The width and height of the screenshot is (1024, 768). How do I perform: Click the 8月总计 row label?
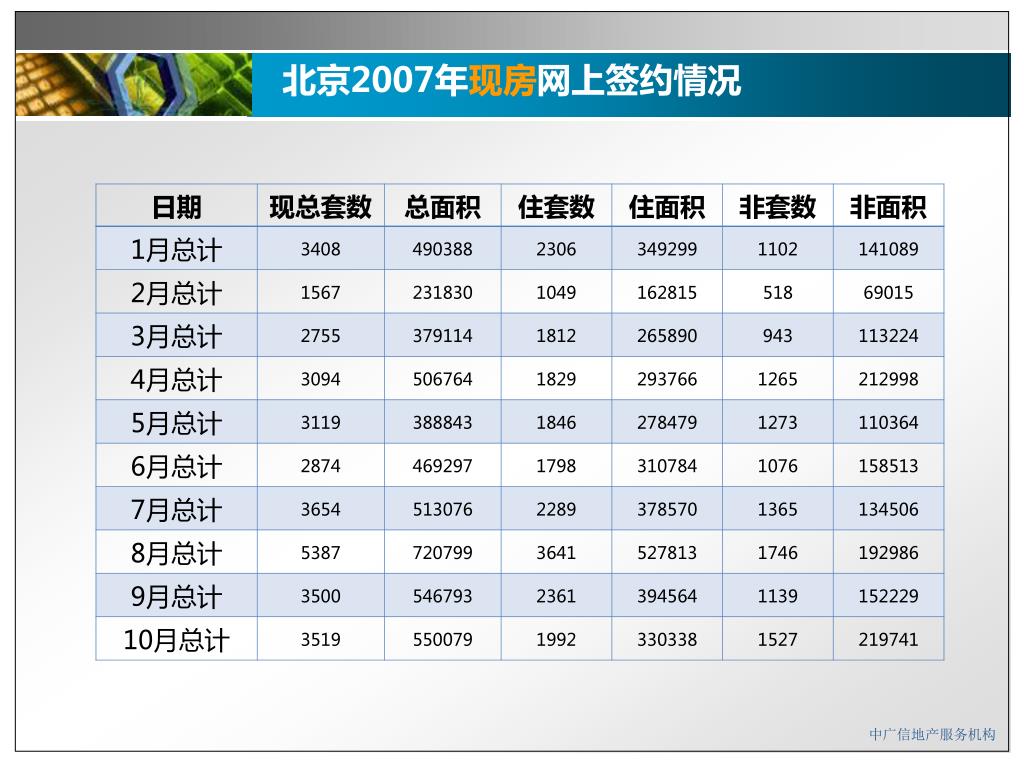(176, 552)
